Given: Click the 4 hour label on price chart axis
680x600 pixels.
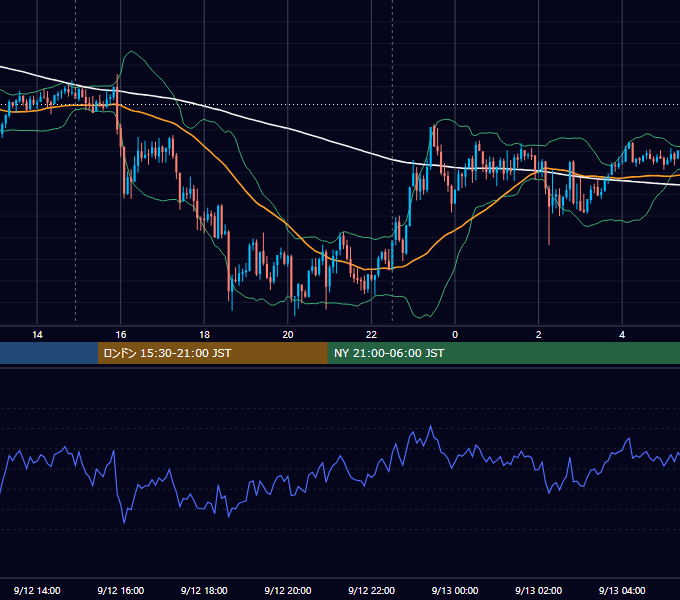Looking at the screenshot, I should [x=622, y=335].
